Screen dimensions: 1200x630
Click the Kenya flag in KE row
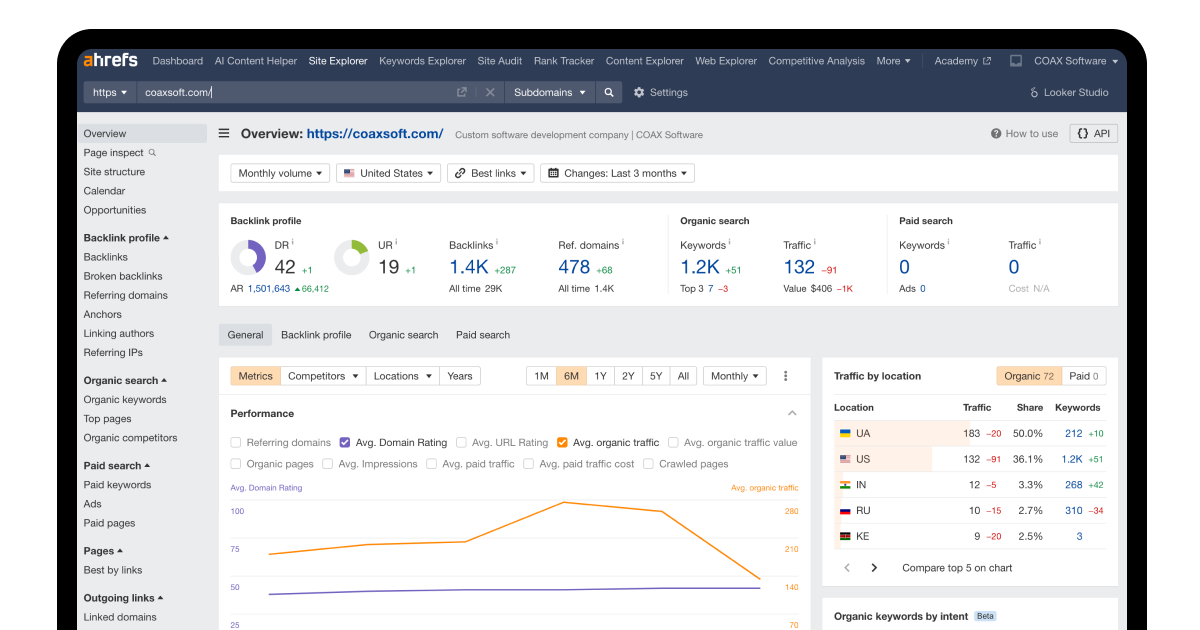click(845, 536)
